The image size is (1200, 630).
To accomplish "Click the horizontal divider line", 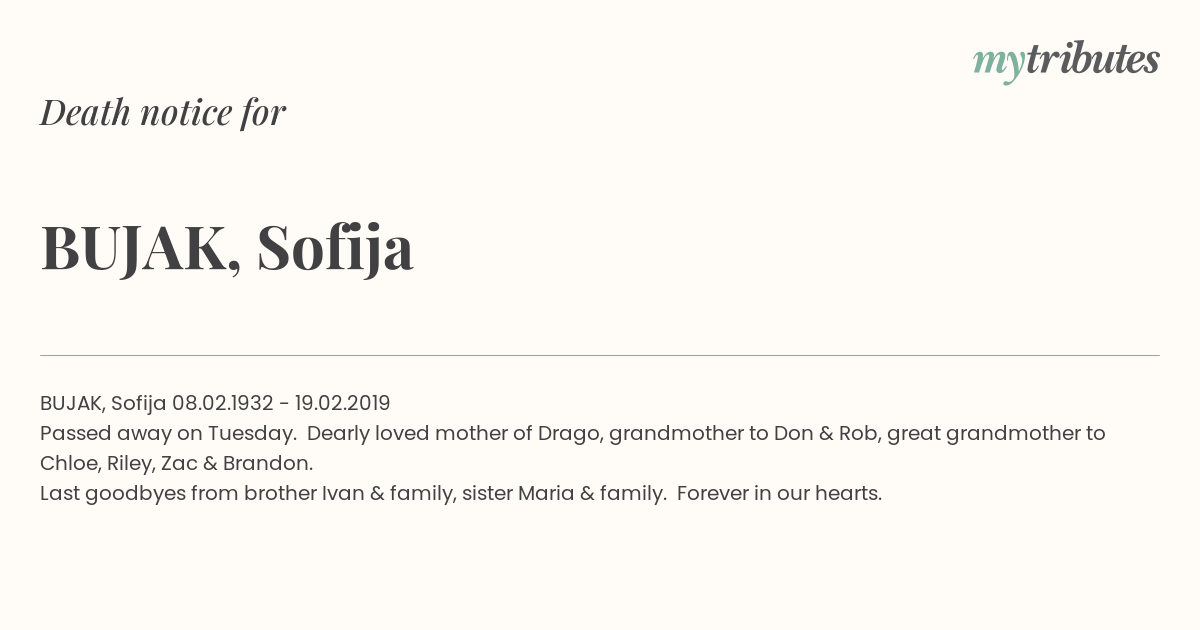I will [x=600, y=355].
